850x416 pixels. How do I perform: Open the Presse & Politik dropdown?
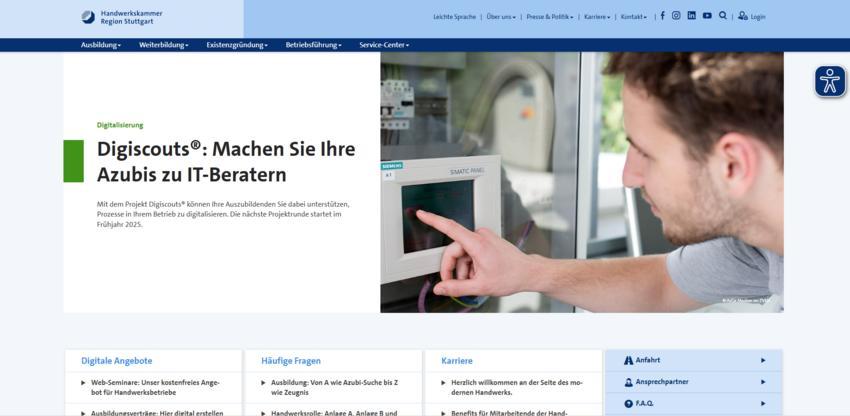550,17
